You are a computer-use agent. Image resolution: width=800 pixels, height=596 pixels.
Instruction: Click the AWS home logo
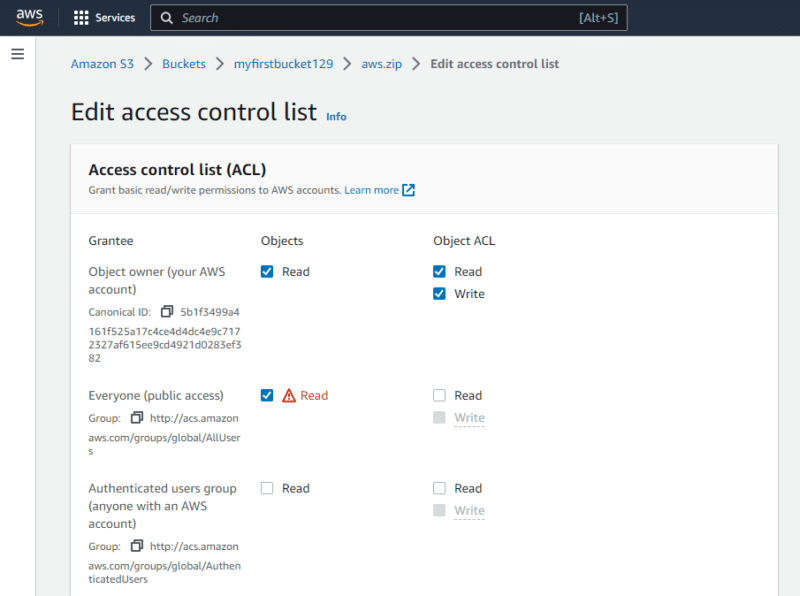[x=29, y=17]
